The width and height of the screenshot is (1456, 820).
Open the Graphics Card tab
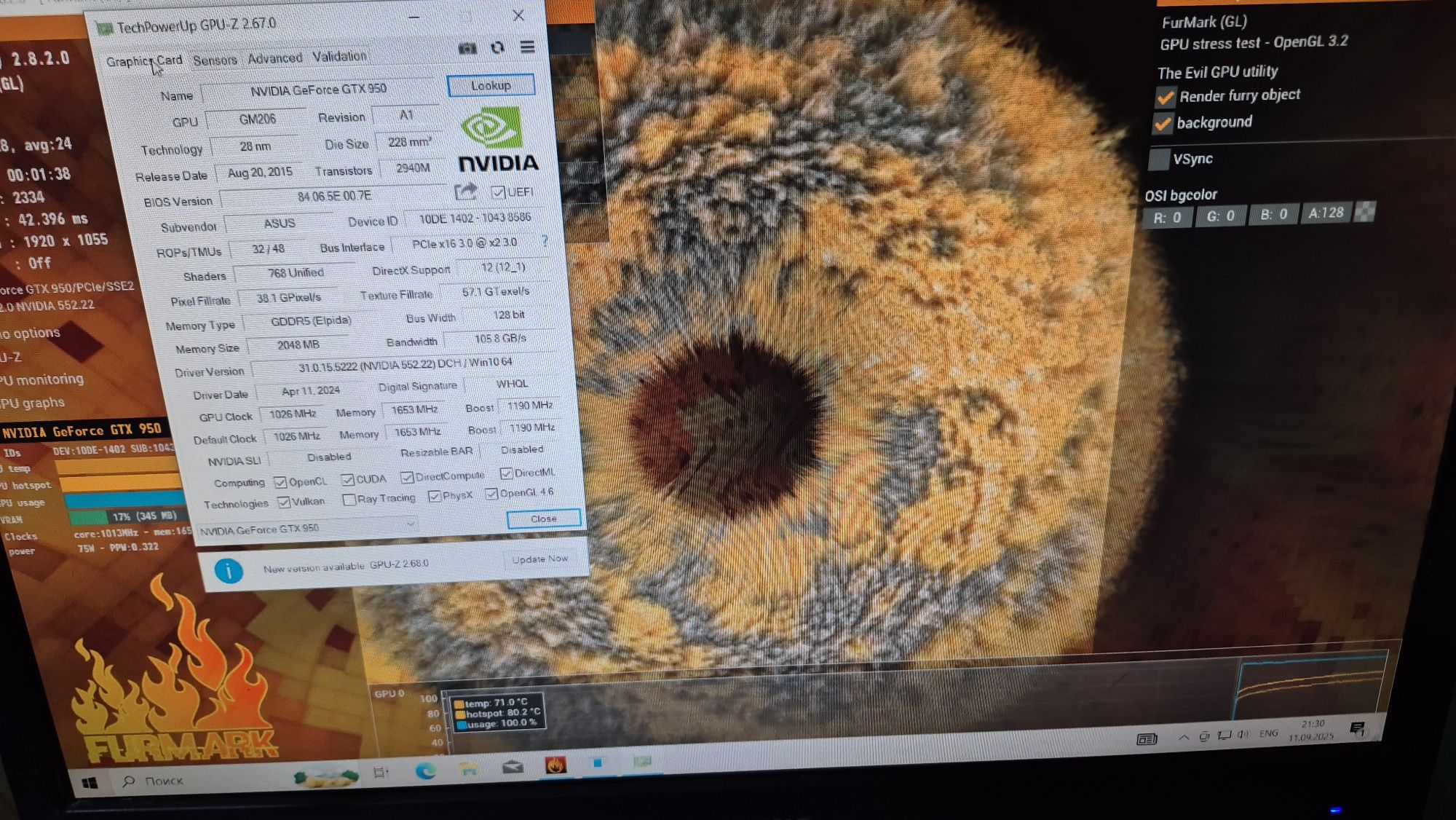[x=144, y=61]
